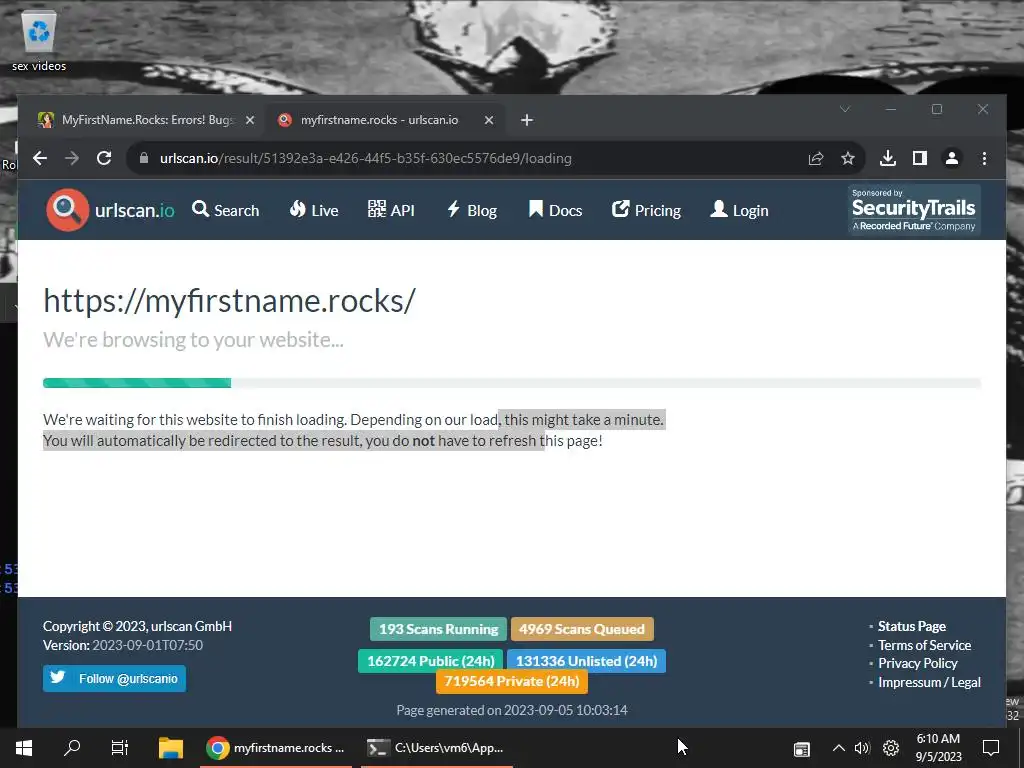
Task: Go to the Blog page
Action: (472, 210)
